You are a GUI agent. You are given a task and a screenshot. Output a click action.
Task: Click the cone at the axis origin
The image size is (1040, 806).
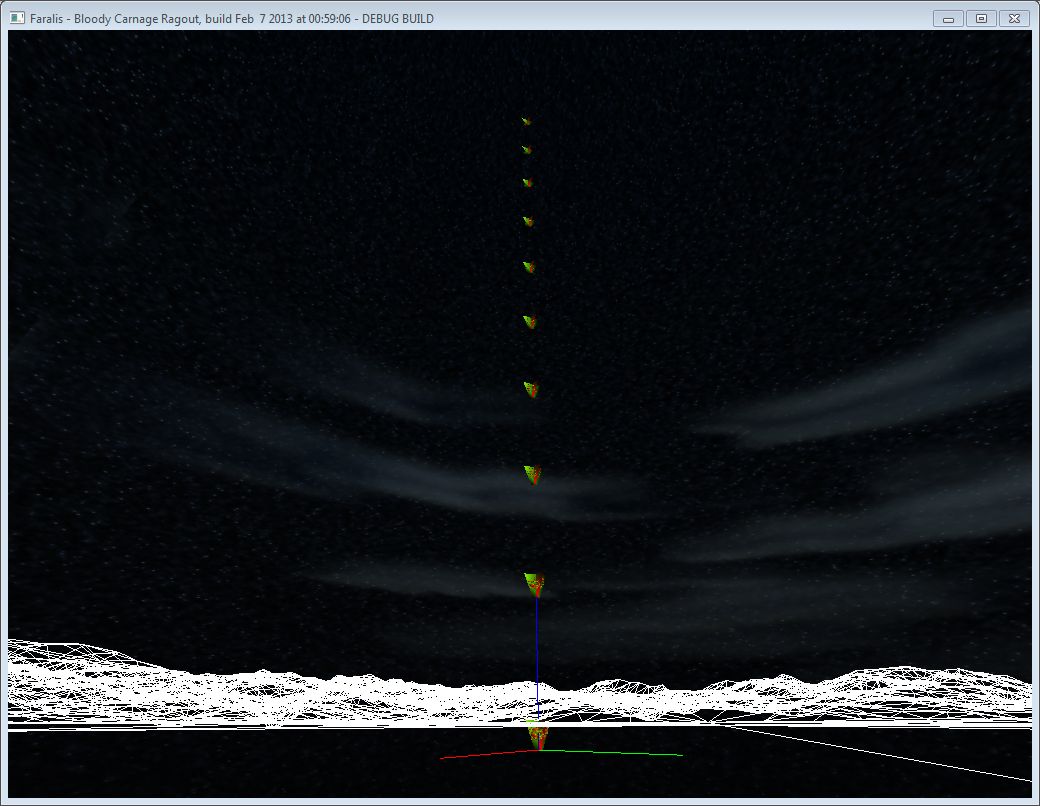pyautogui.click(x=538, y=735)
